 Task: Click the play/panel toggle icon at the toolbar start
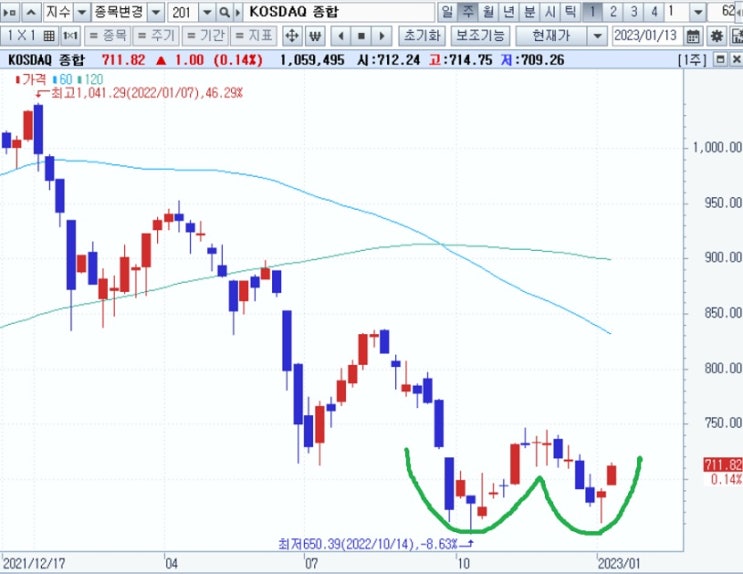click(9, 12)
